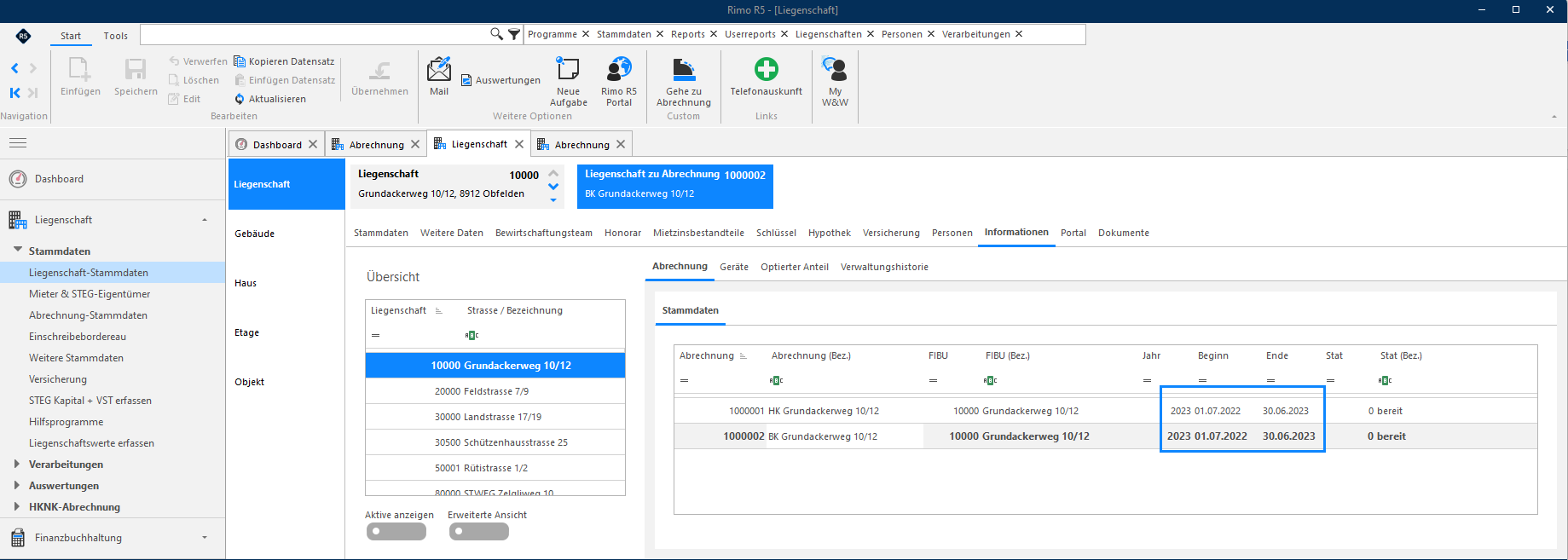
Task: Open Auswertungen in the Weitere Optionen group
Action: pyautogui.click(x=500, y=80)
